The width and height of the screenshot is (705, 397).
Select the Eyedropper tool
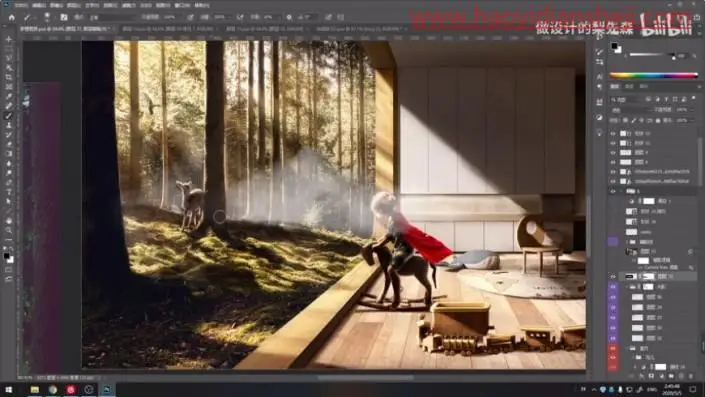tap(9, 96)
